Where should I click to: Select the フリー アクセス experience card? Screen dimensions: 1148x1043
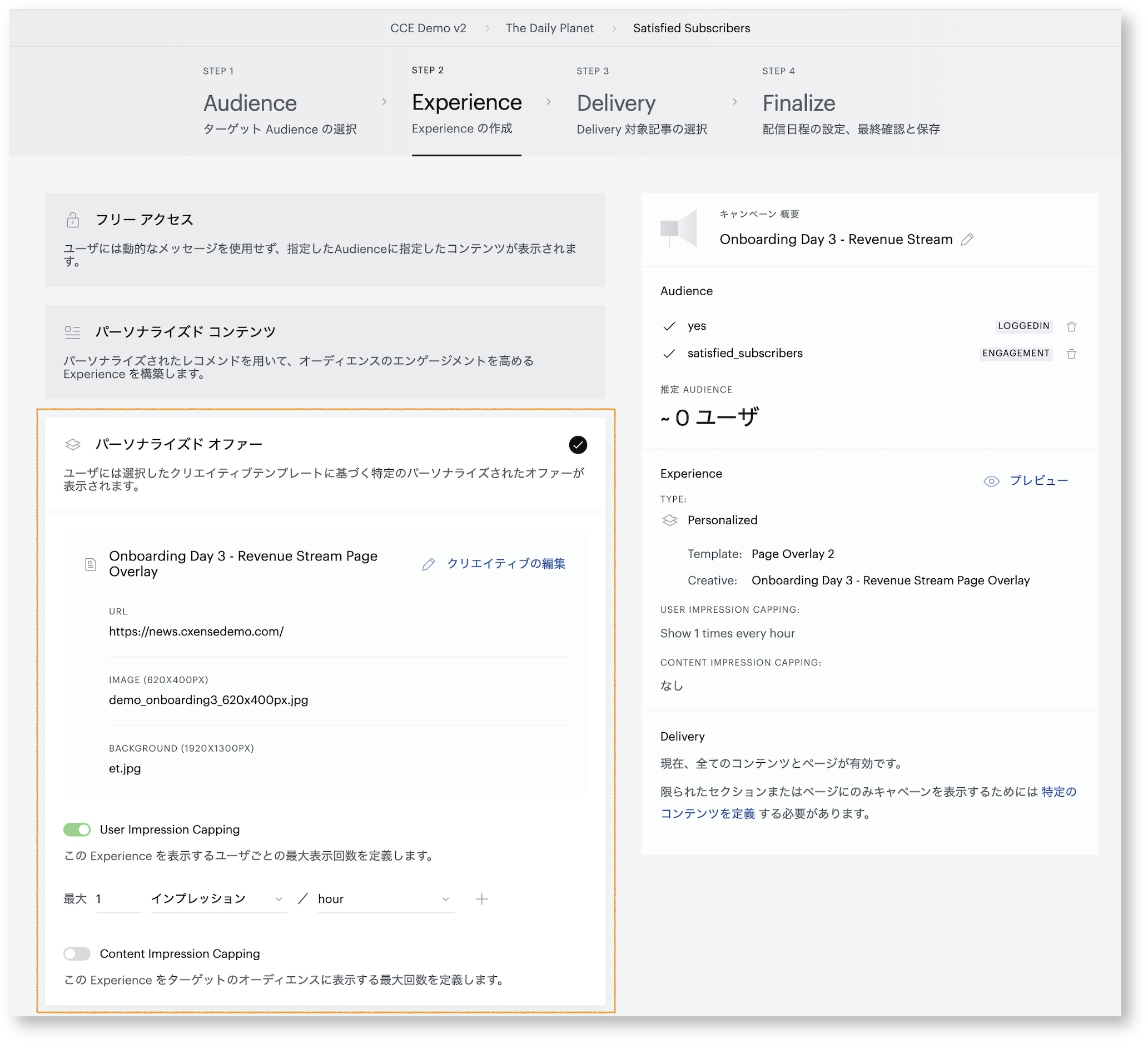325,240
